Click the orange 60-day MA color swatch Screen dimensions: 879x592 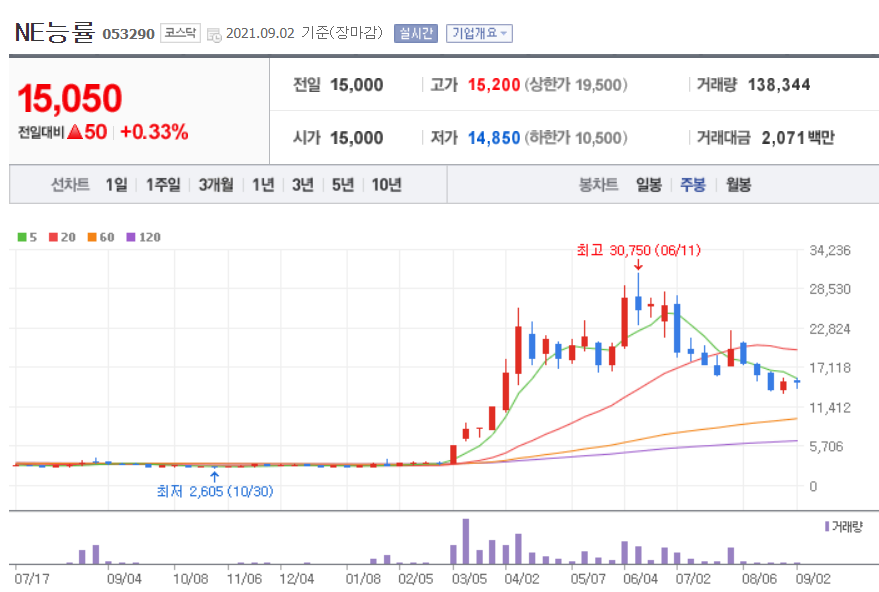90,237
